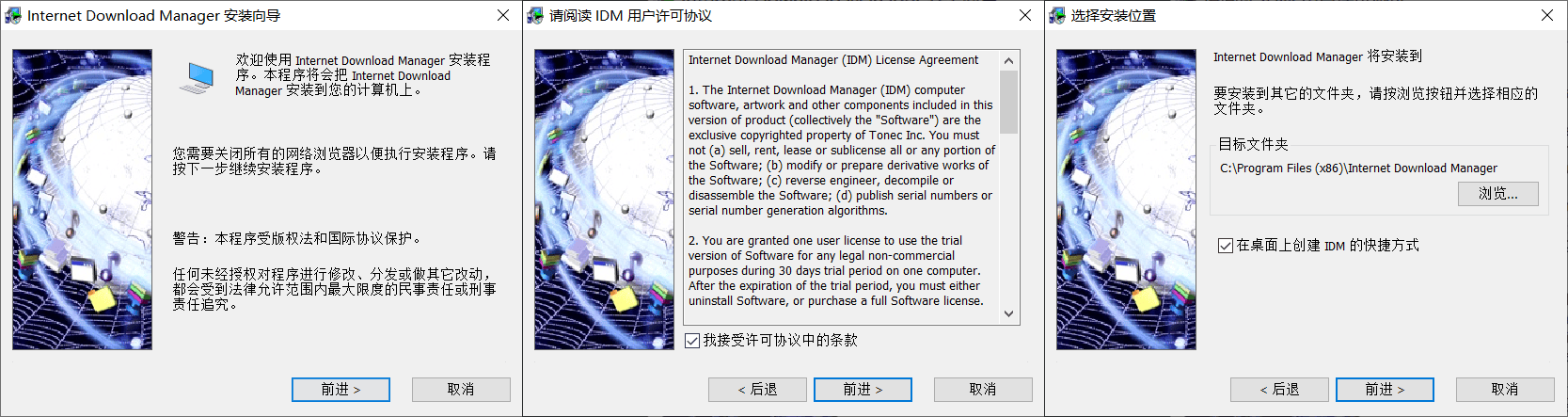The width and height of the screenshot is (1568, 417).
Task: Uncheck the accept license agreement terms checkbox
Action: [x=692, y=340]
